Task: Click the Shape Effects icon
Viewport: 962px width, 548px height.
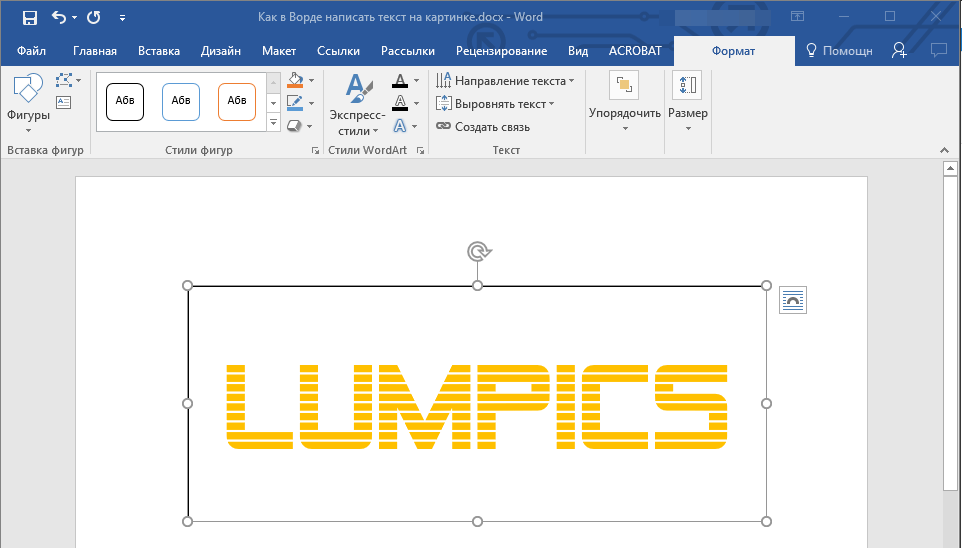Action: point(294,126)
